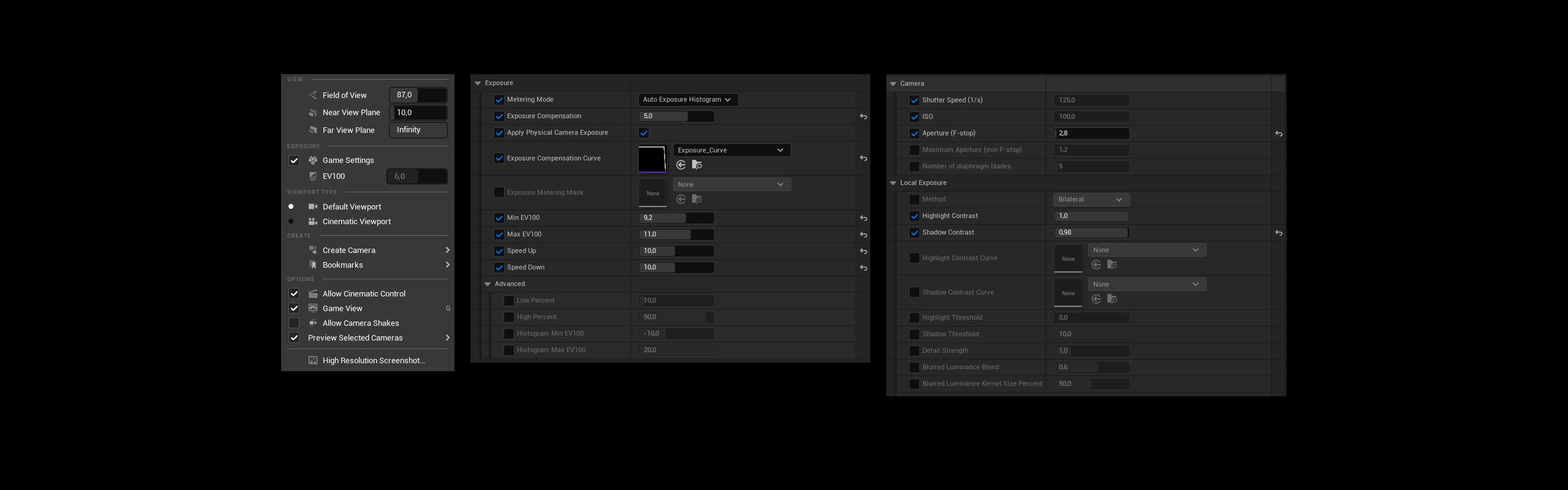1568x490 pixels.
Task: Open the Bookmarks submenu
Action: coord(367,265)
